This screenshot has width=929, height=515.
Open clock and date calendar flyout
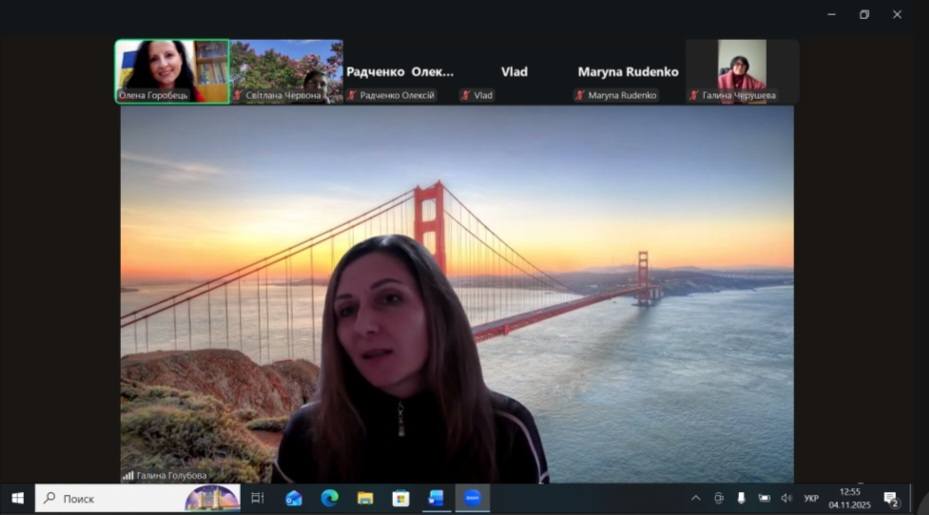coord(850,498)
